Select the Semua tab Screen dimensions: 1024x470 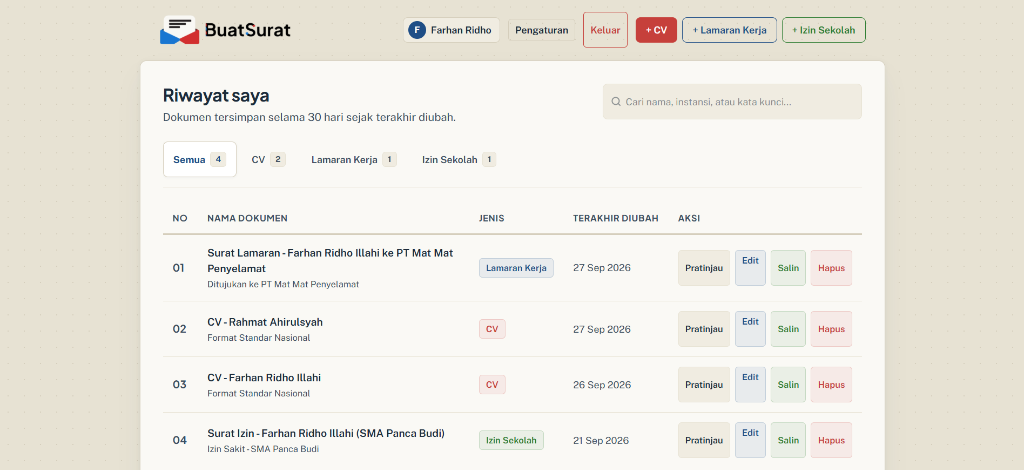coord(200,159)
